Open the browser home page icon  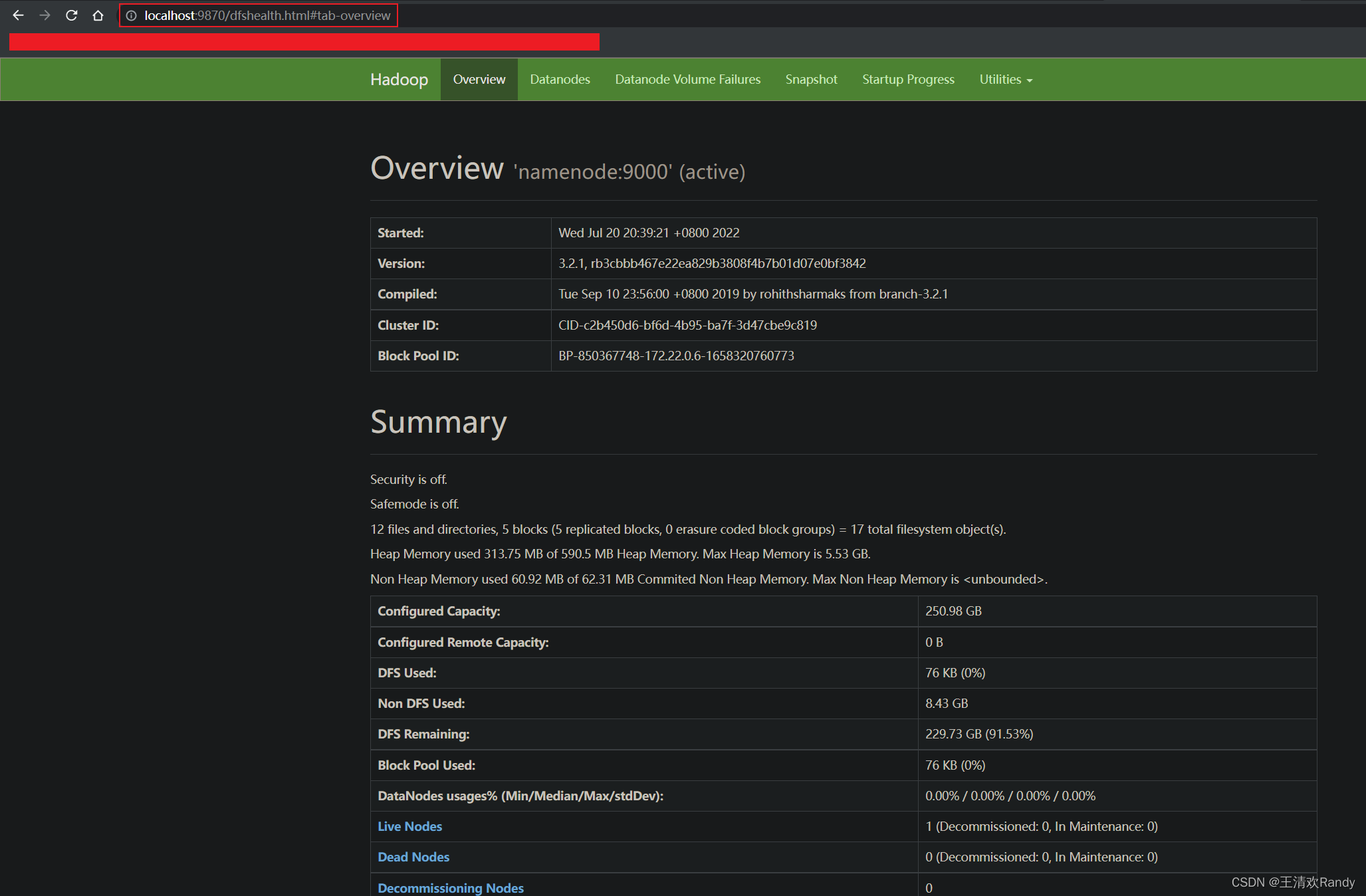(98, 15)
